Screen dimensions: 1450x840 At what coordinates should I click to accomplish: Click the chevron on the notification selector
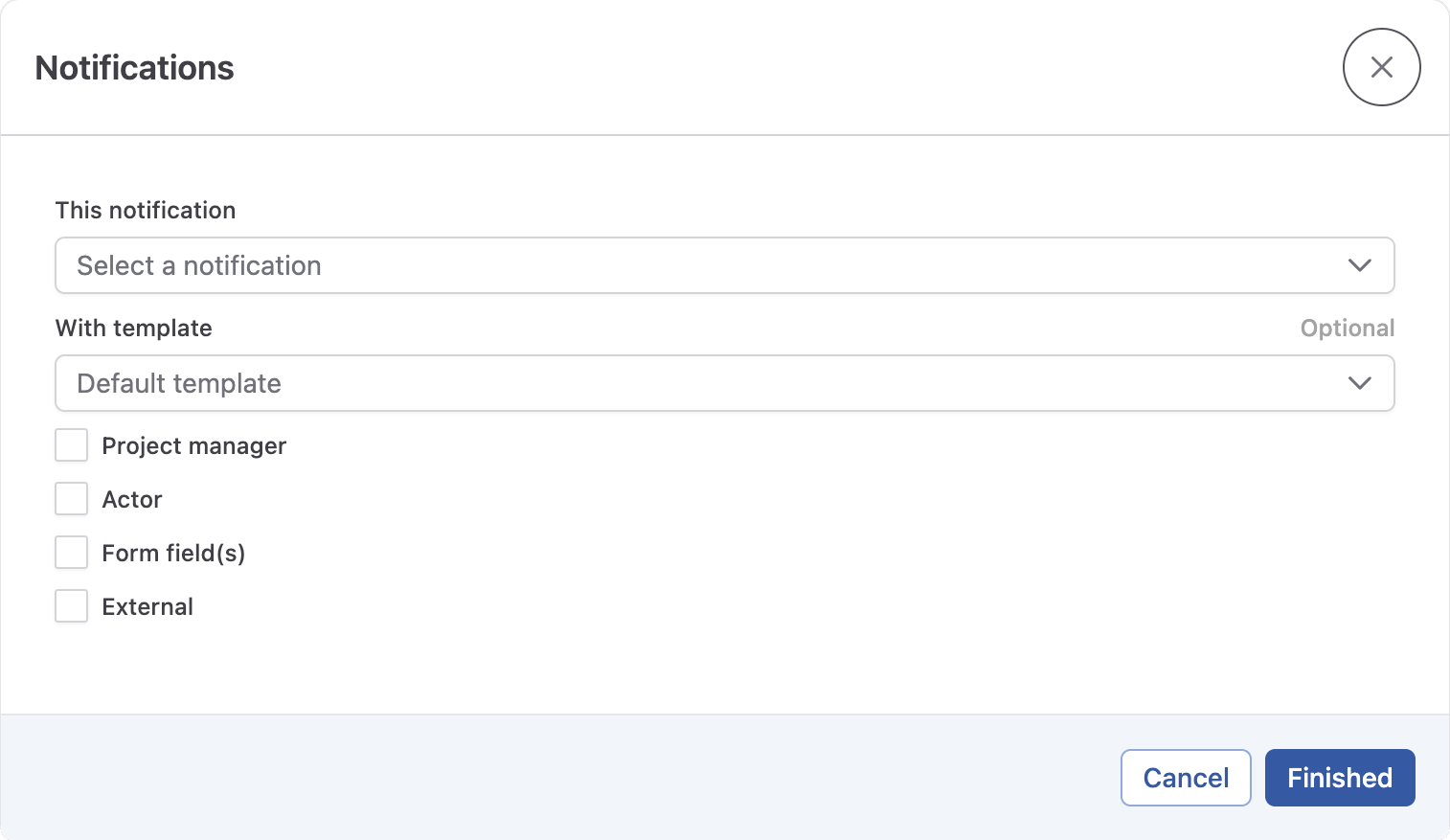pos(1360,265)
